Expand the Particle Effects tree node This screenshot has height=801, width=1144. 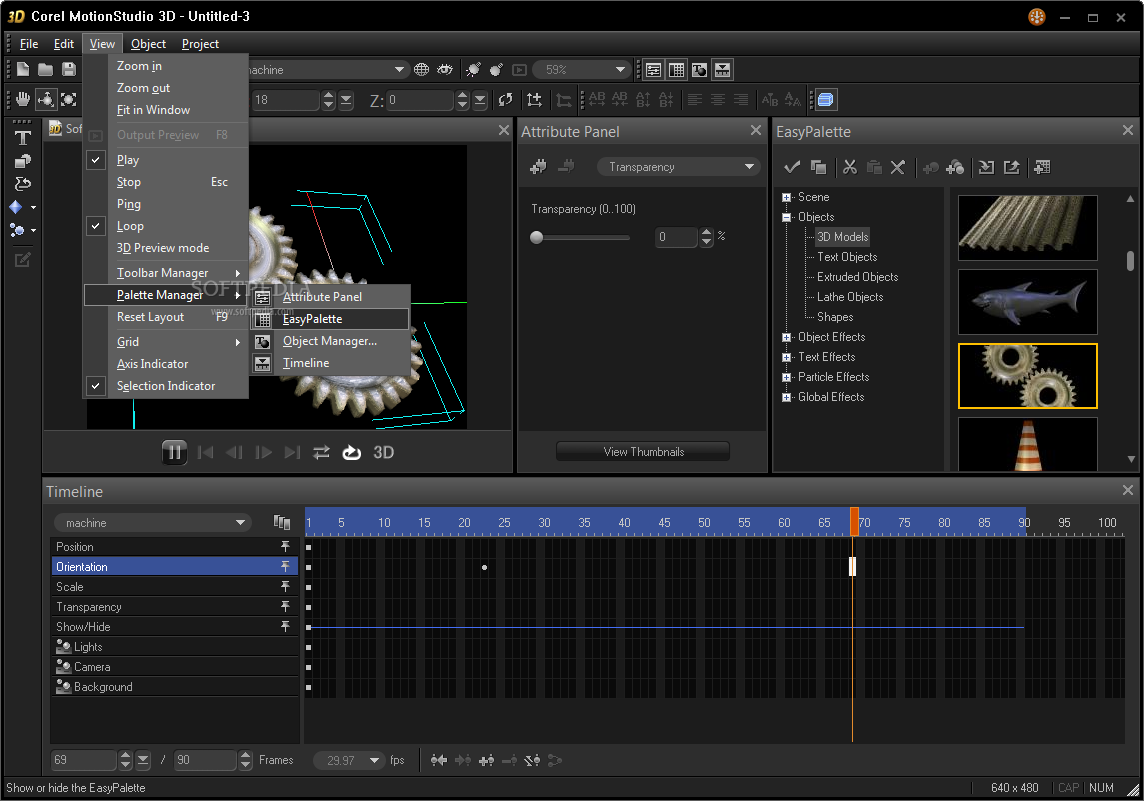click(786, 377)
